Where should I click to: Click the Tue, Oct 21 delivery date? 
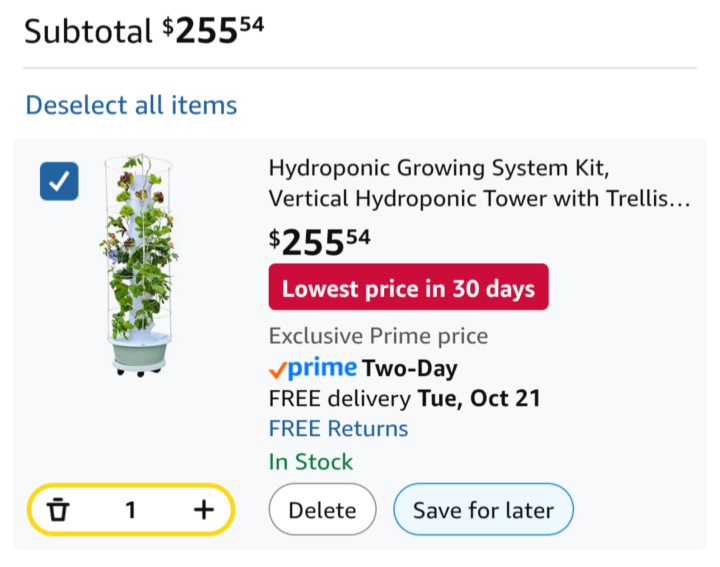[479, 399]
